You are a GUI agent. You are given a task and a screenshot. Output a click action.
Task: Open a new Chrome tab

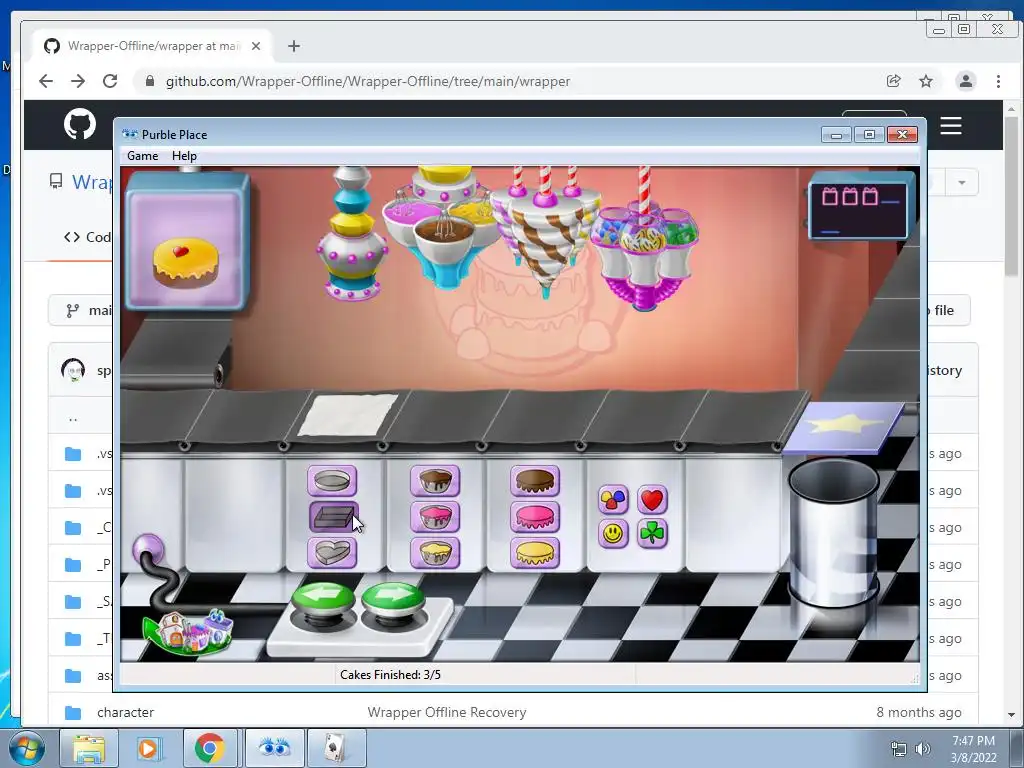tap(294, 46)
